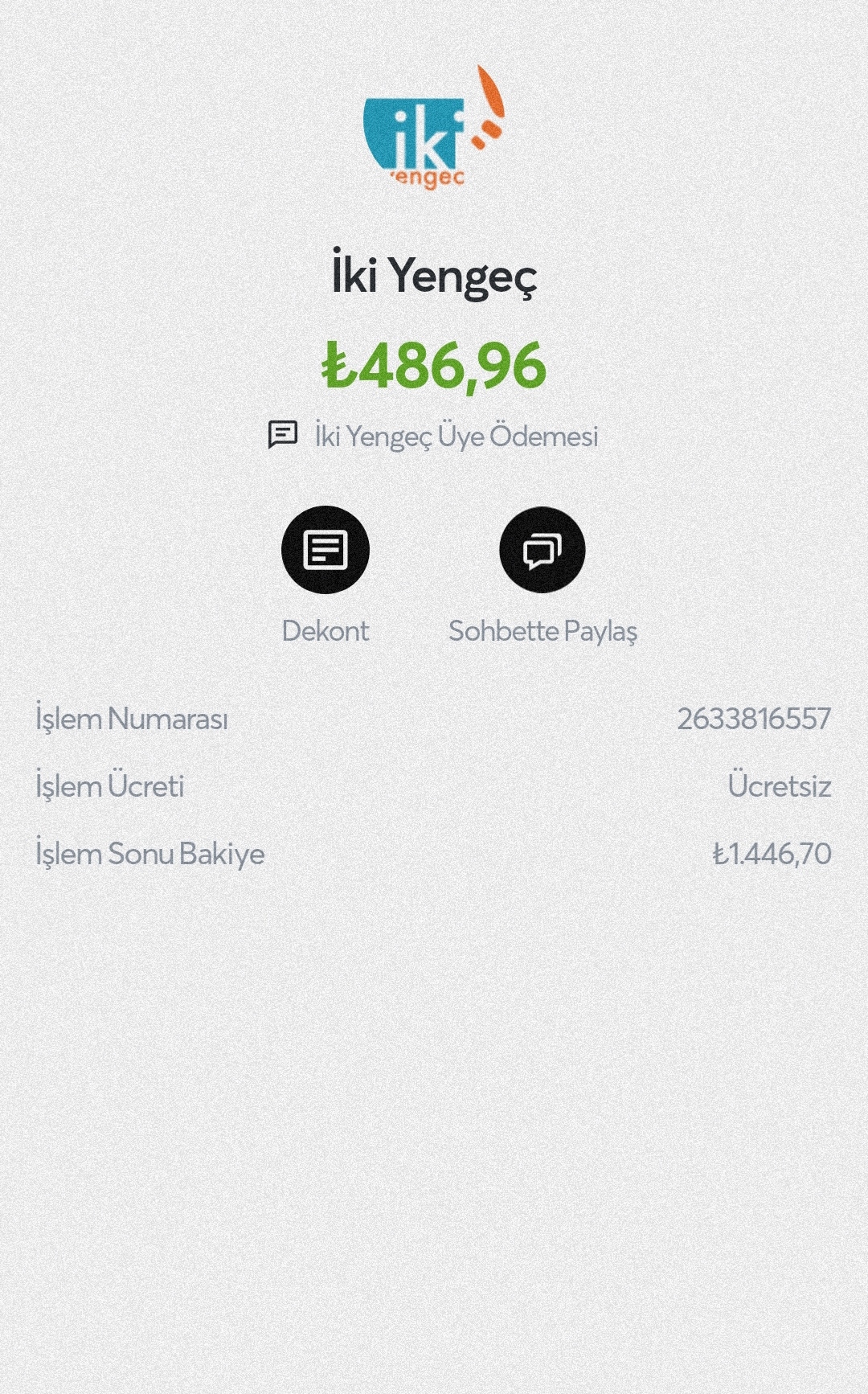The width and height of the screenshot is (868, 1394).
Task: Click the Ücretsiz fee value
Action: tap(779, 786)
